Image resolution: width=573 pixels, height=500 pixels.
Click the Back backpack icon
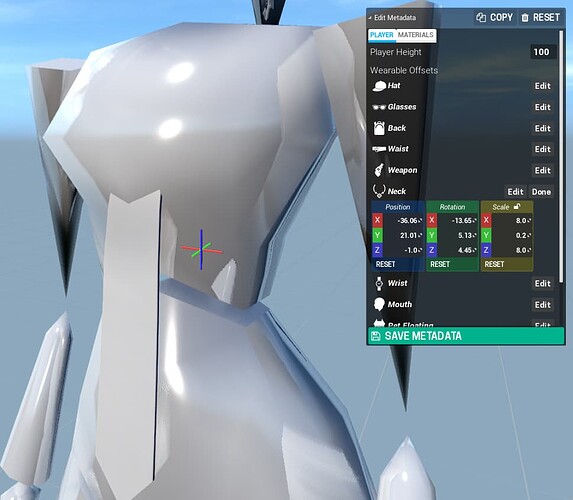tap(379, 128)
